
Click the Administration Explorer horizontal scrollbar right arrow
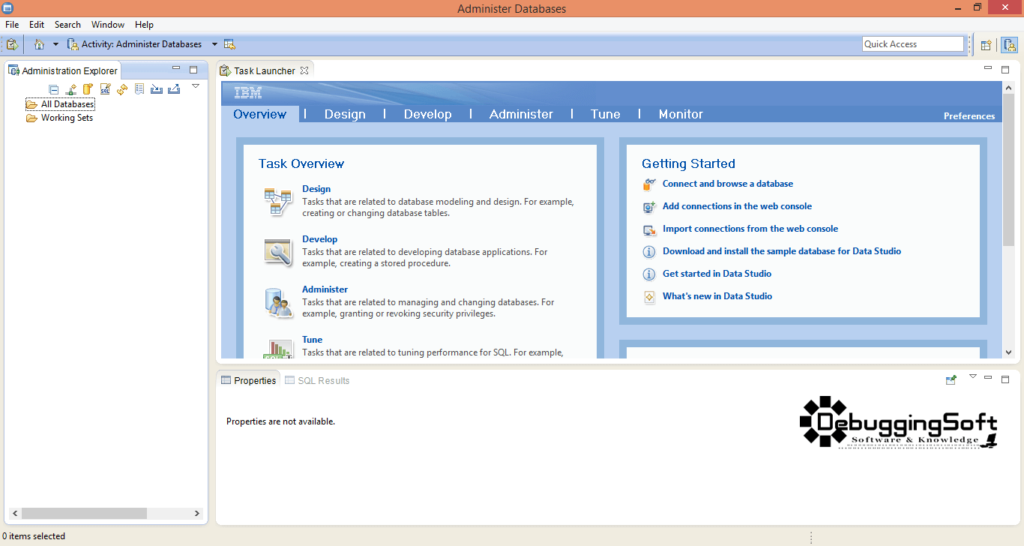tap(197, 513)
